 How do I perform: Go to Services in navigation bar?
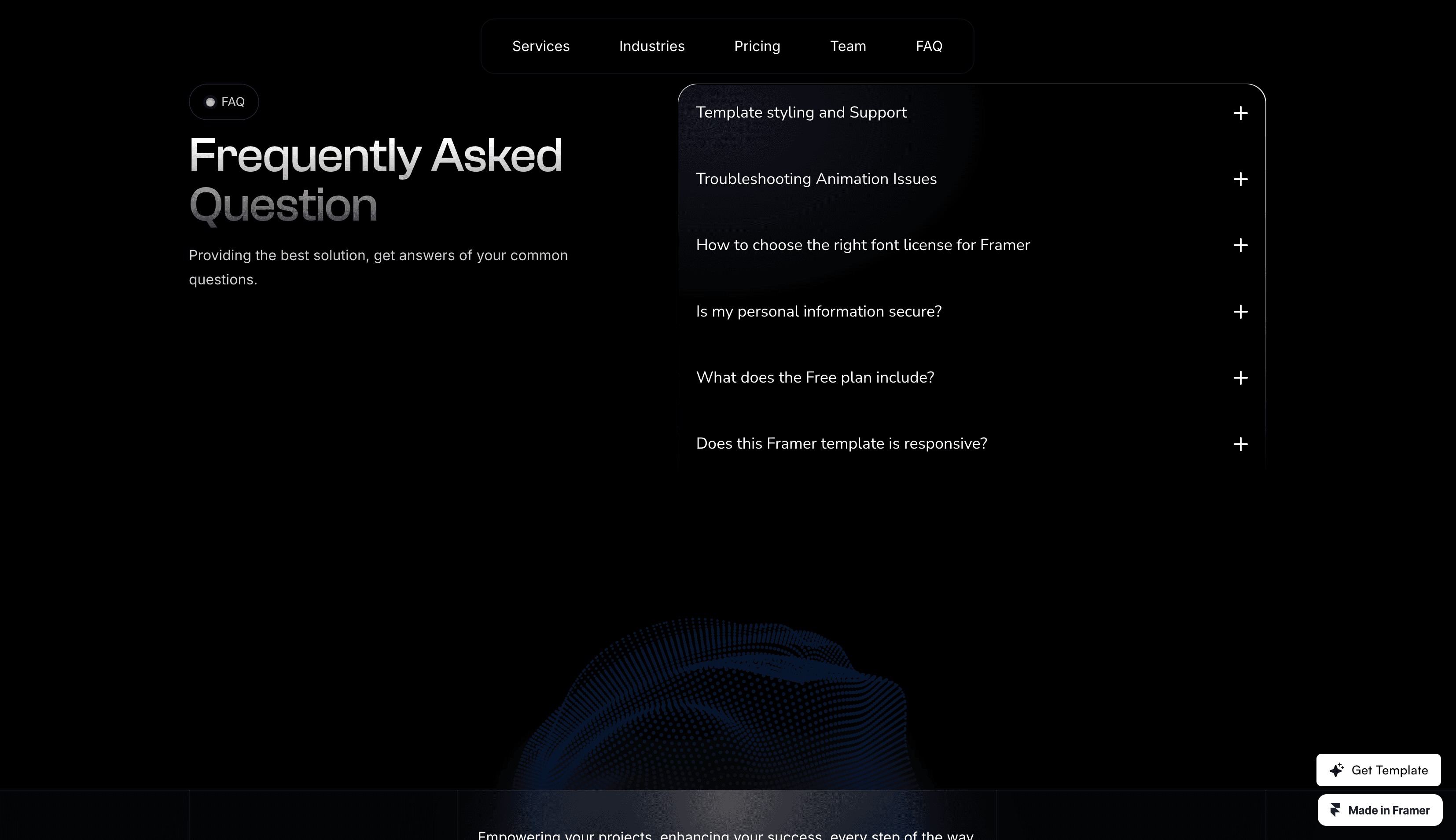coord(540,46)
